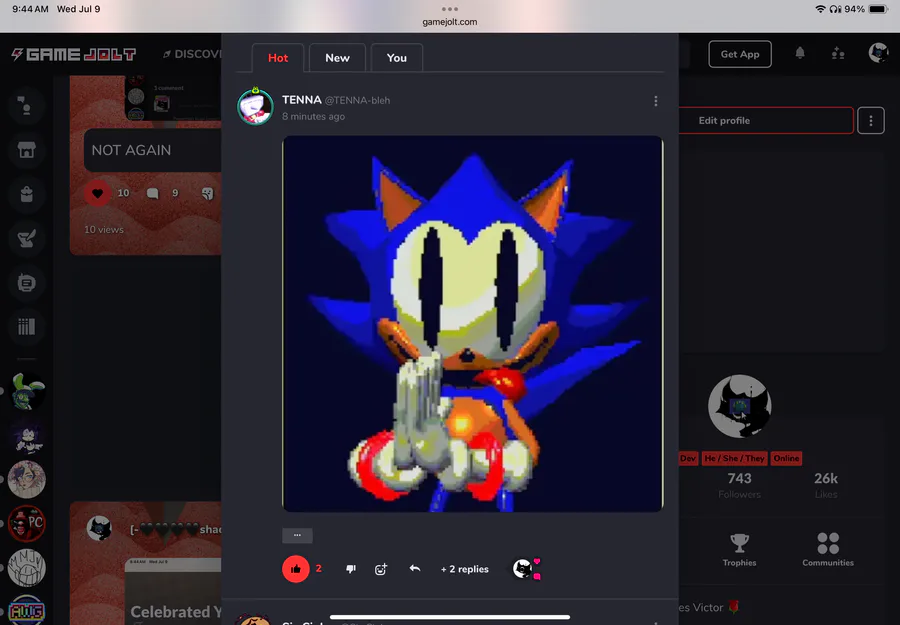Open the quill and scroll sidebar icon
This screenshot has width=900, height=625.
(26, 239)
